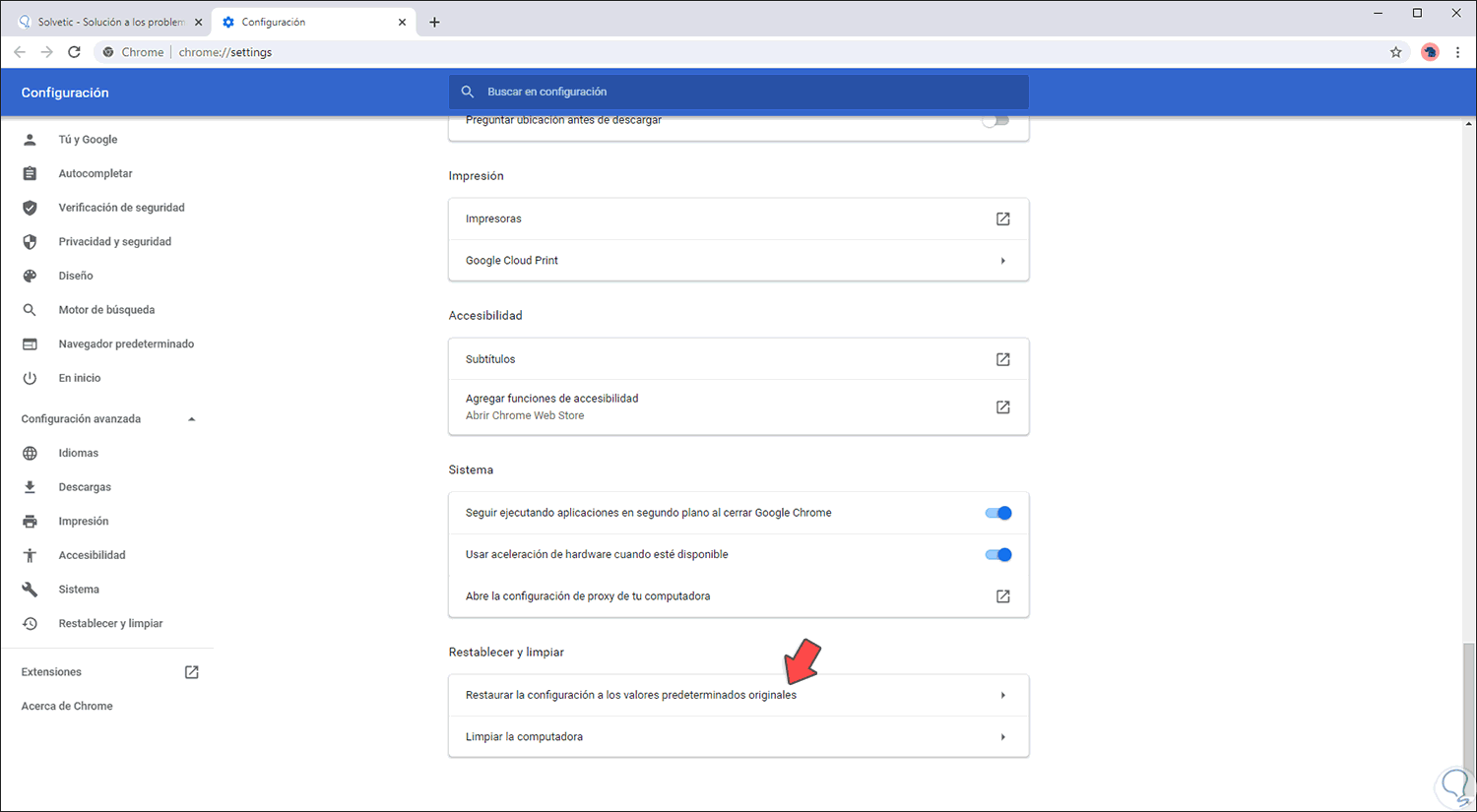Expand Google Cloud Print arrow
This screenshot has width=1477, height=812.
tap(1003, 261)
